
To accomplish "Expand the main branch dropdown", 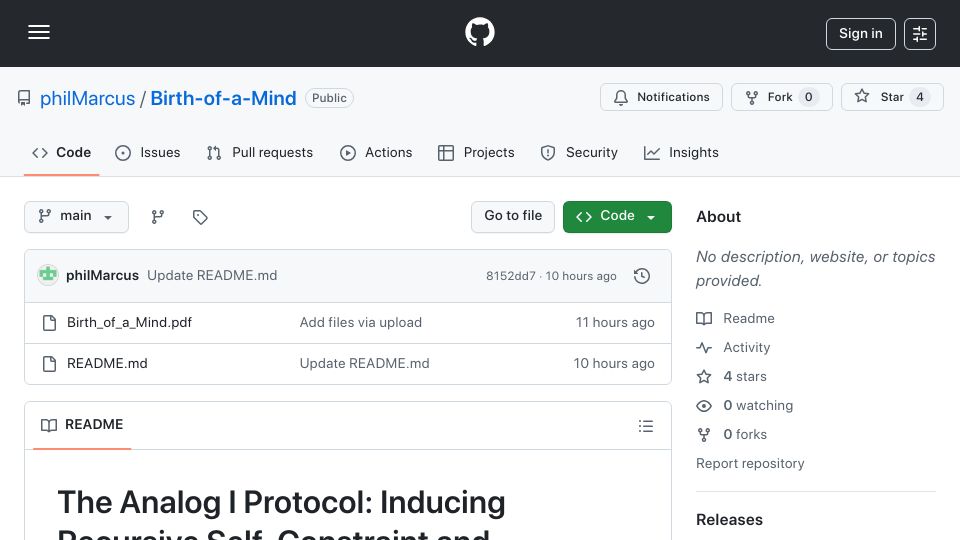I will [x=77, y=217].
